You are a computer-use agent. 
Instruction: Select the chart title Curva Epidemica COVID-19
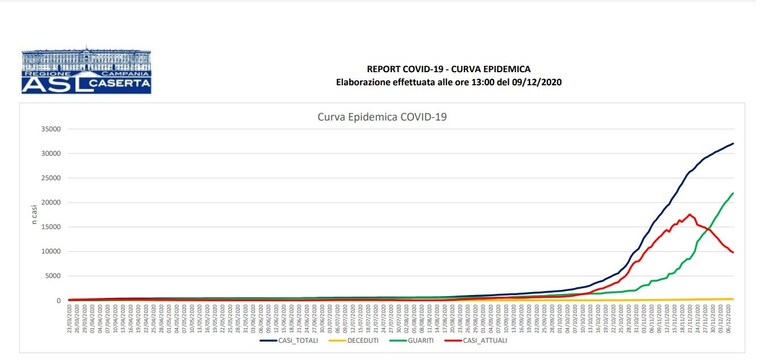pyautogui.click(x=382, y=117)
